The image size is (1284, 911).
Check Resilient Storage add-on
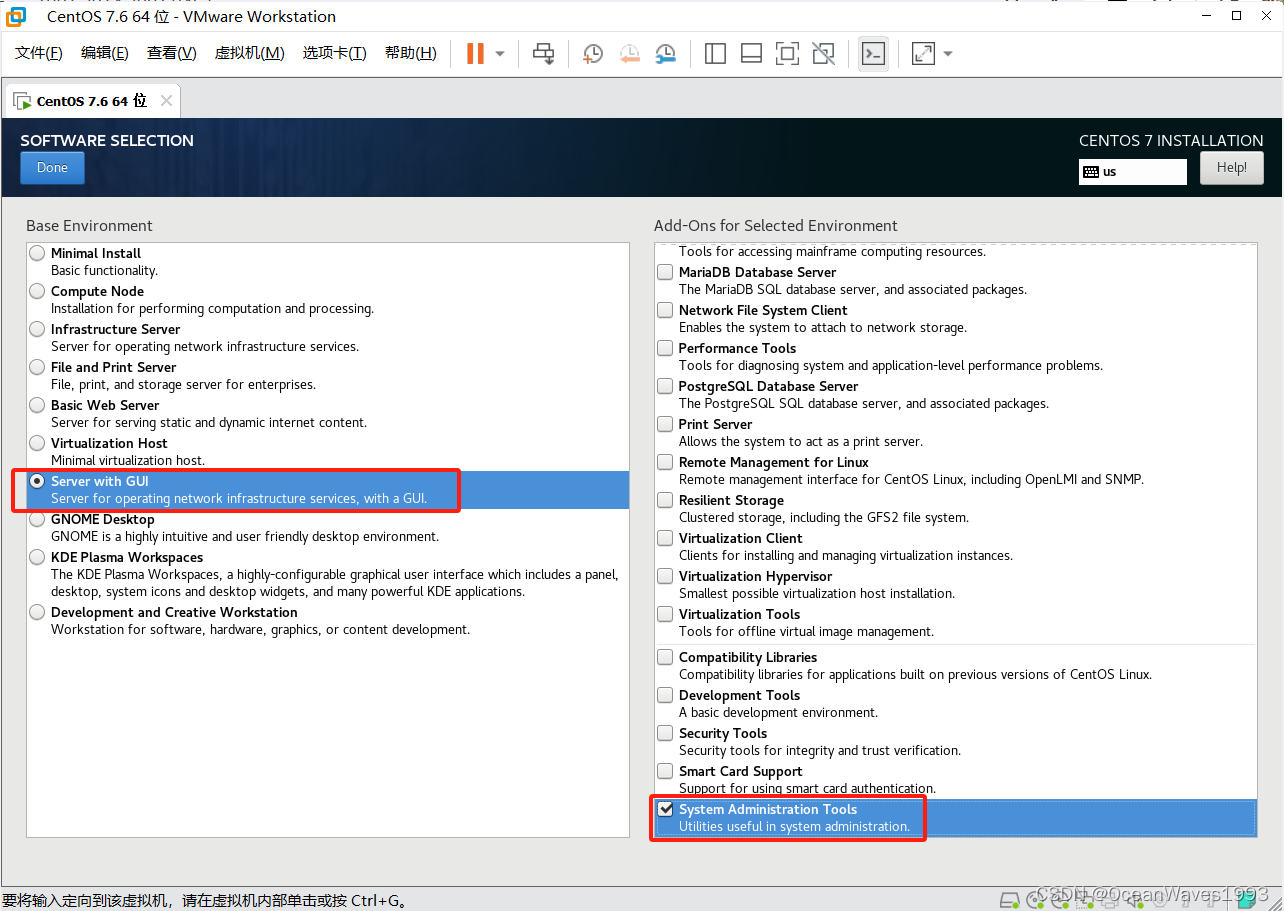665,500
